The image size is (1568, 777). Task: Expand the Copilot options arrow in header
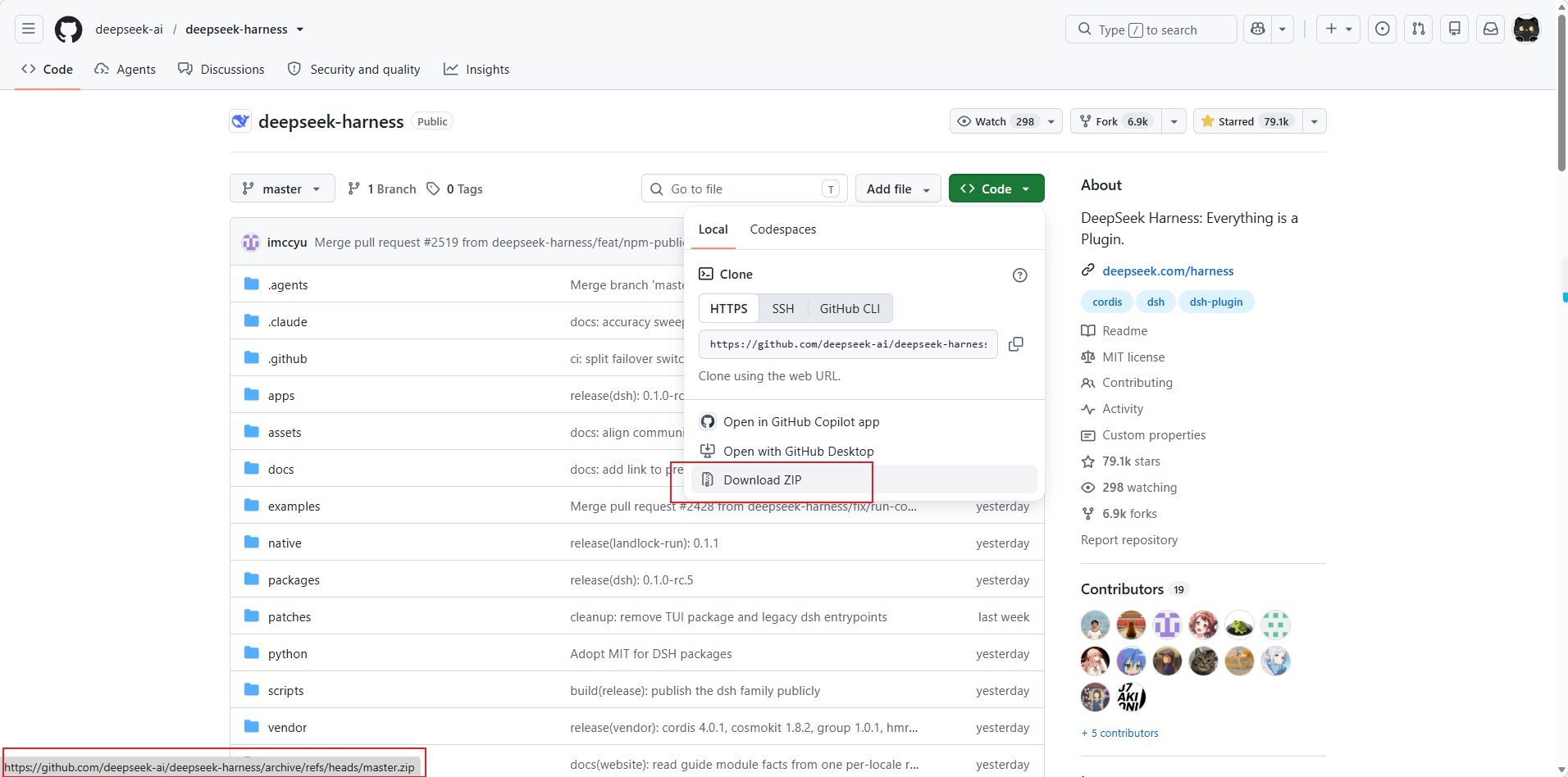pyautogui.click(x=1283, y=30)
